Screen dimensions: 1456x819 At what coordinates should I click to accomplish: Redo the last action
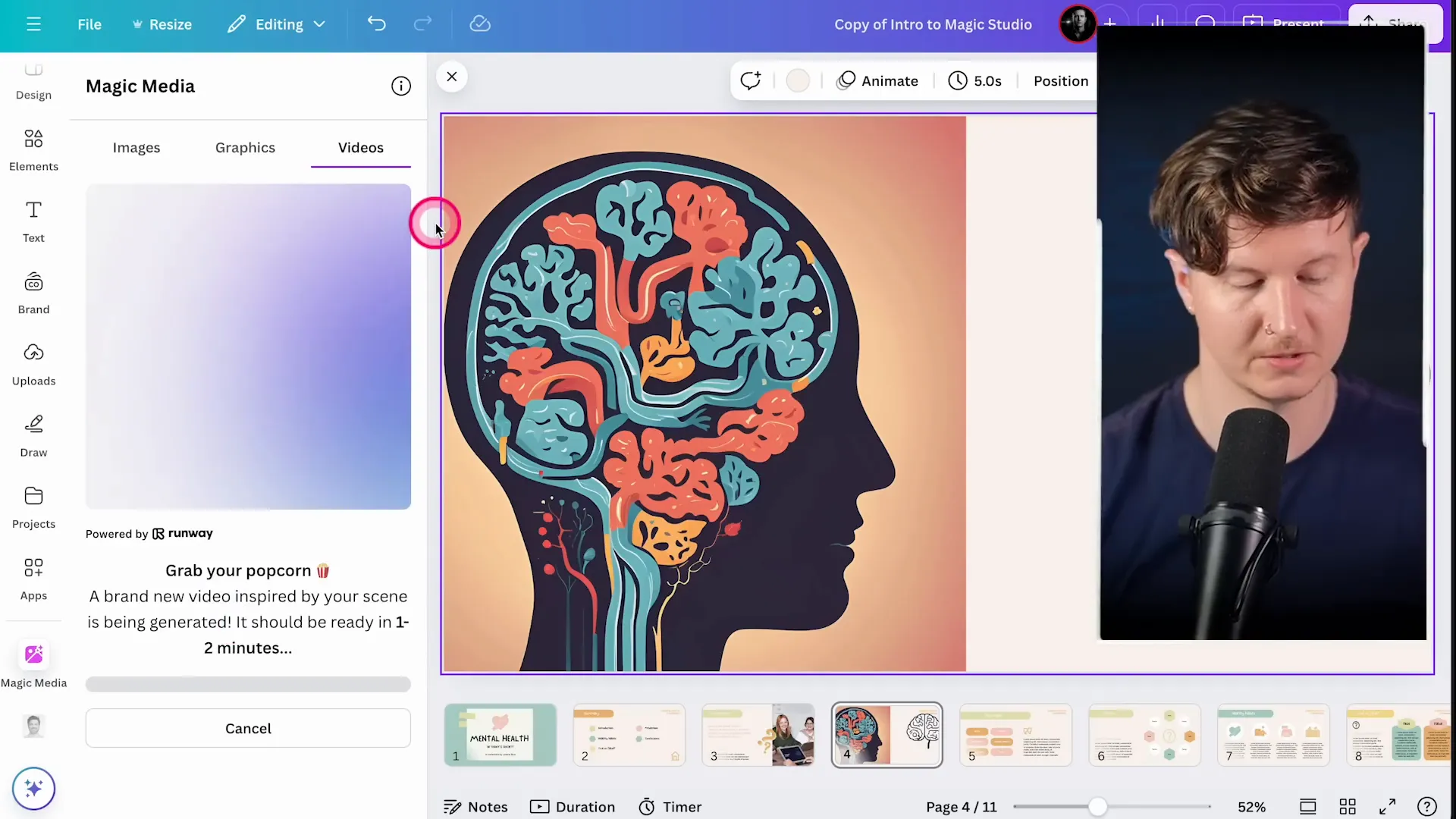[x=422, y=24]
